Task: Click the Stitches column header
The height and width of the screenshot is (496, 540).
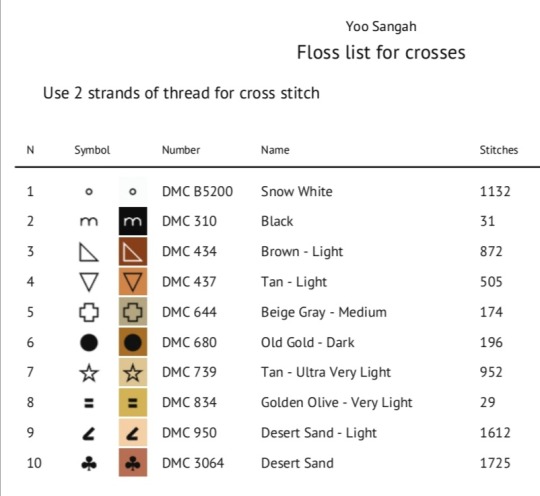Action: [x=499, y=150]
